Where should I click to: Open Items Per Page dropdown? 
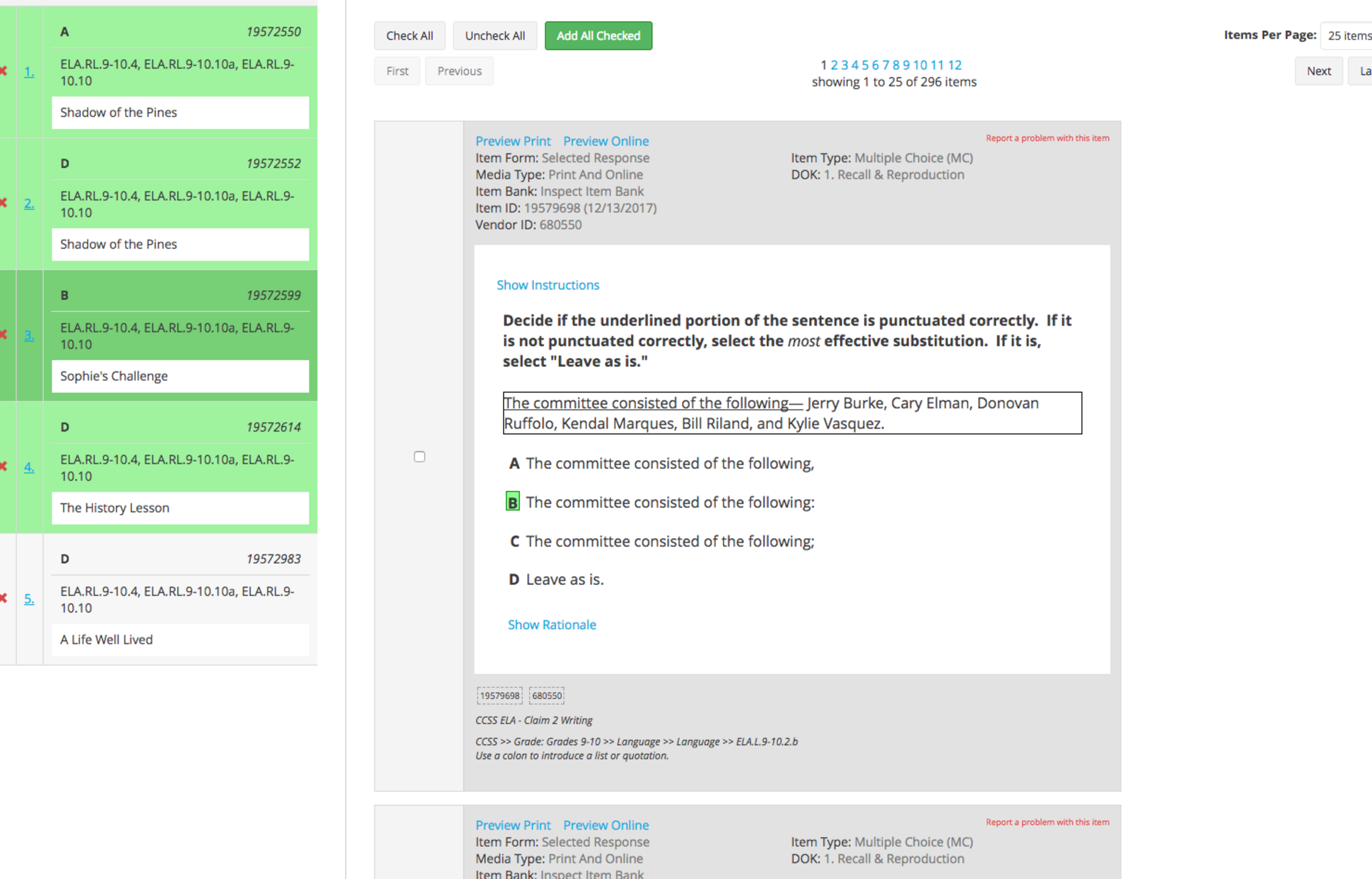click(x=1347, y=36)
